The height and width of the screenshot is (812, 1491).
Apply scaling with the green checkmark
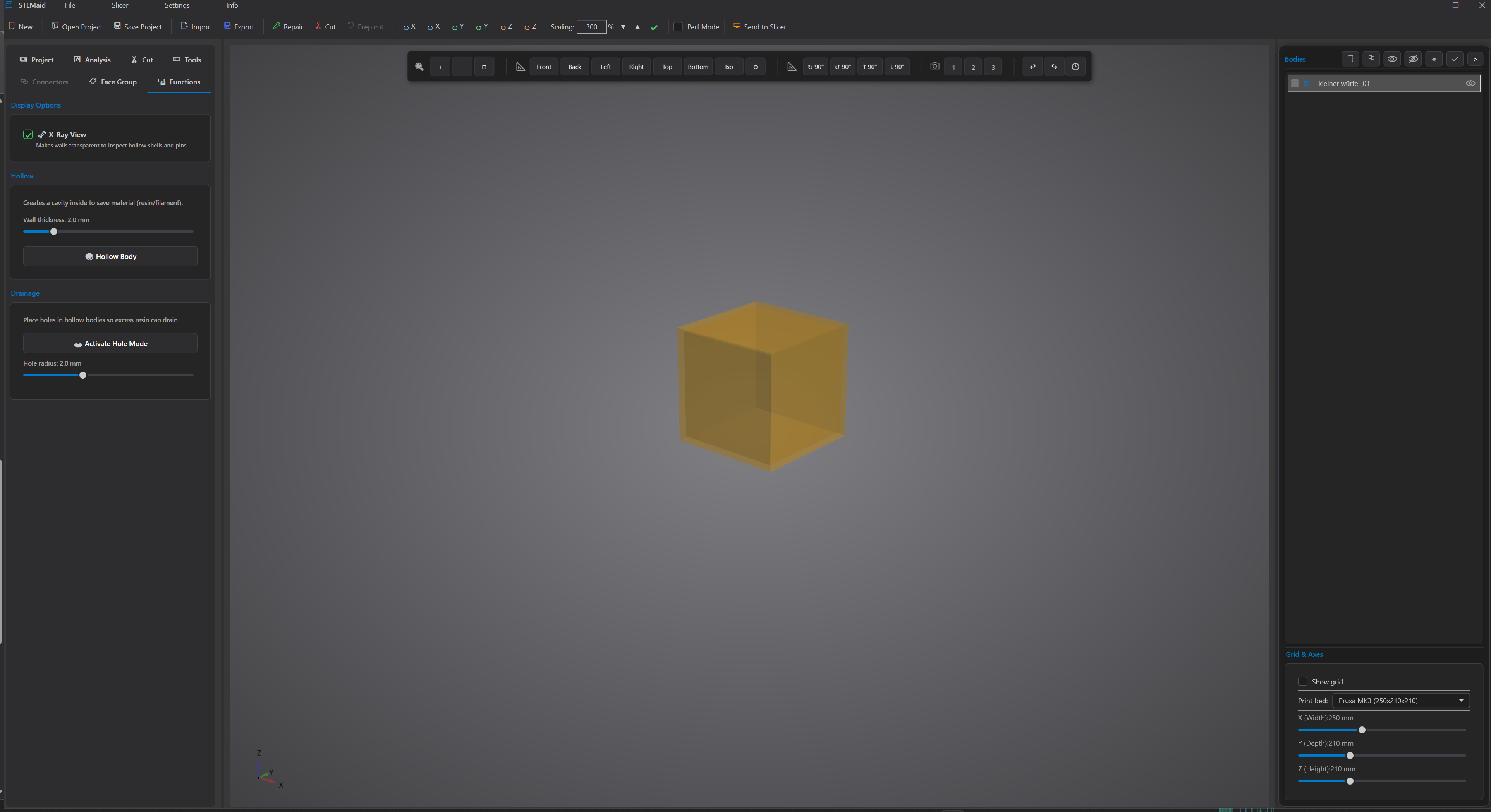point(654,27)
